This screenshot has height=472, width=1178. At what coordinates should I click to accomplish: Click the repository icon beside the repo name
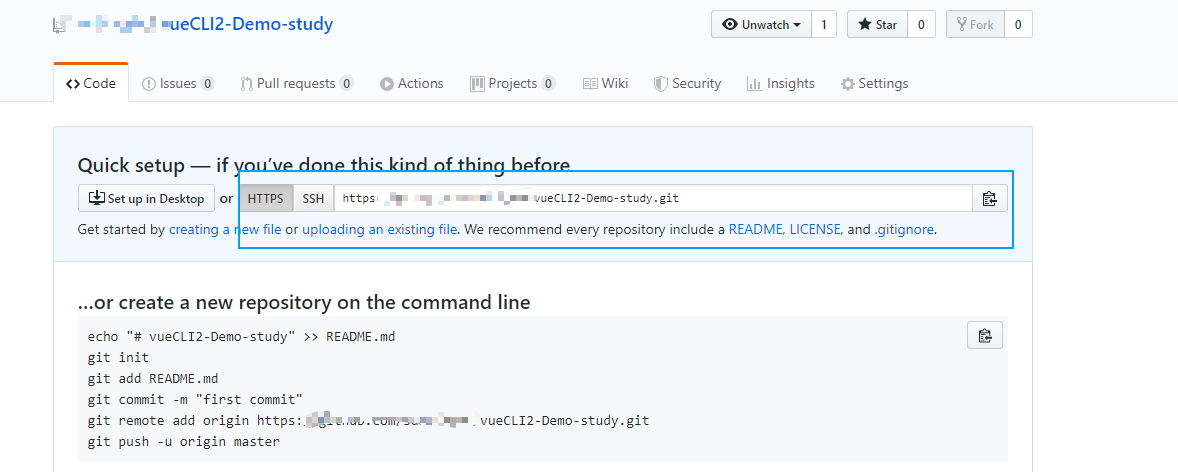[59, 25]
